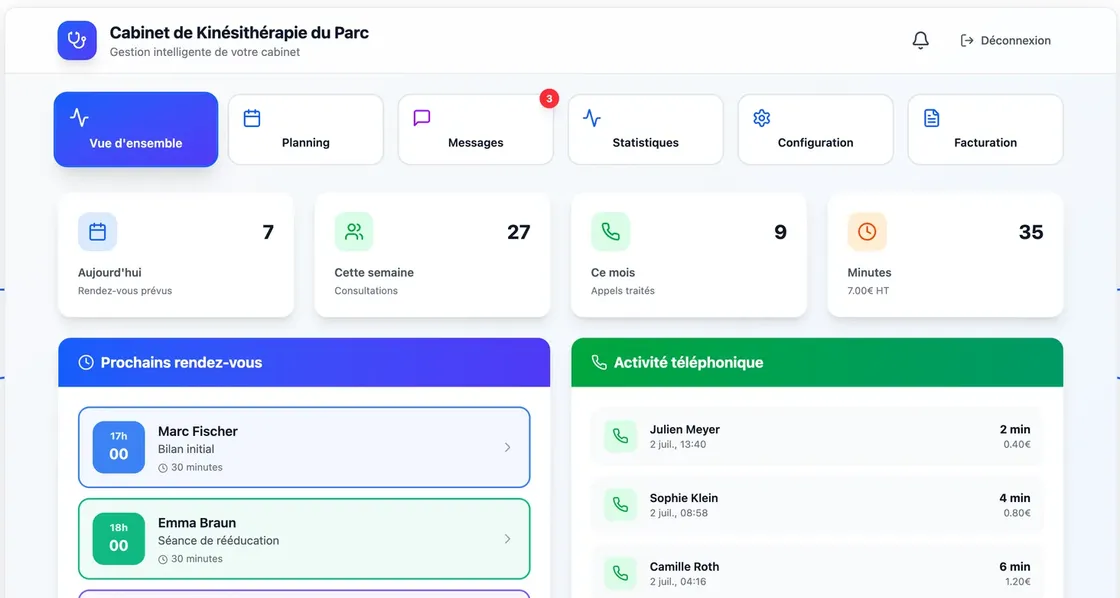
Task: Click Rendez-vous prévus label
Action: pyautogui.click(x=125, y=291)
